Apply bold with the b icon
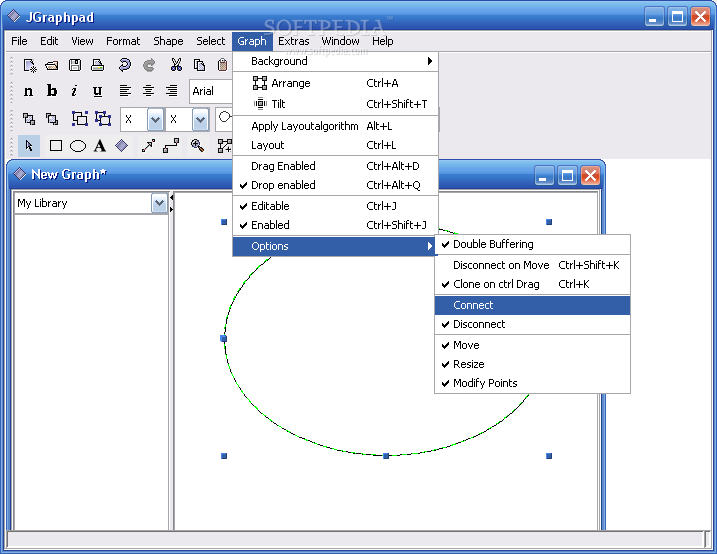The width and height of the screenshot is (717, 554). pyautogui.click(x=52, y=91)
